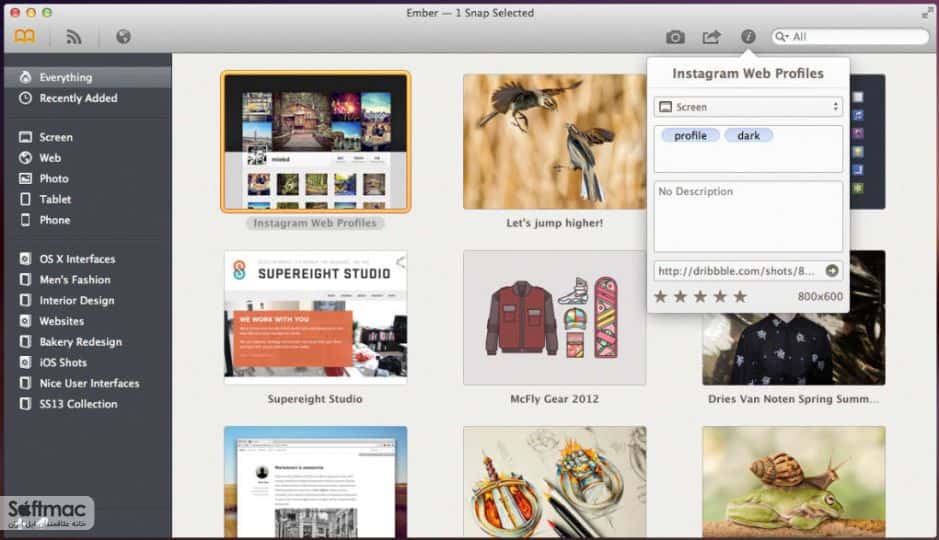Click the share icon in toolbar
This screenshot has width=939, height=540.
(x=711, y=37)
